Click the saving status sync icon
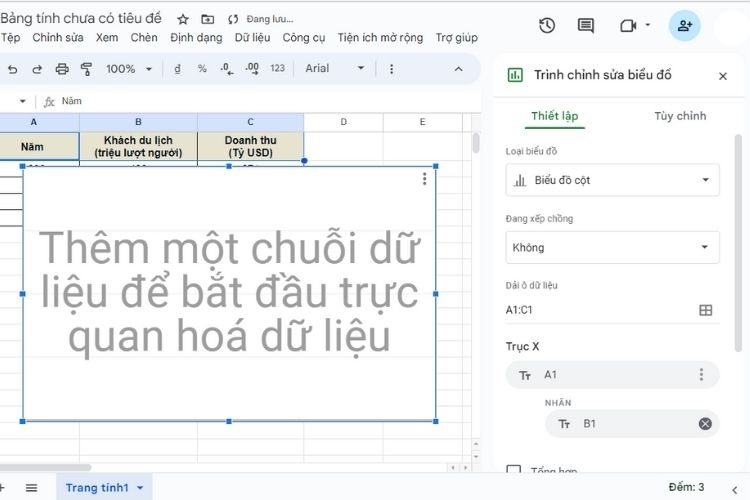 tap(233, 20)
